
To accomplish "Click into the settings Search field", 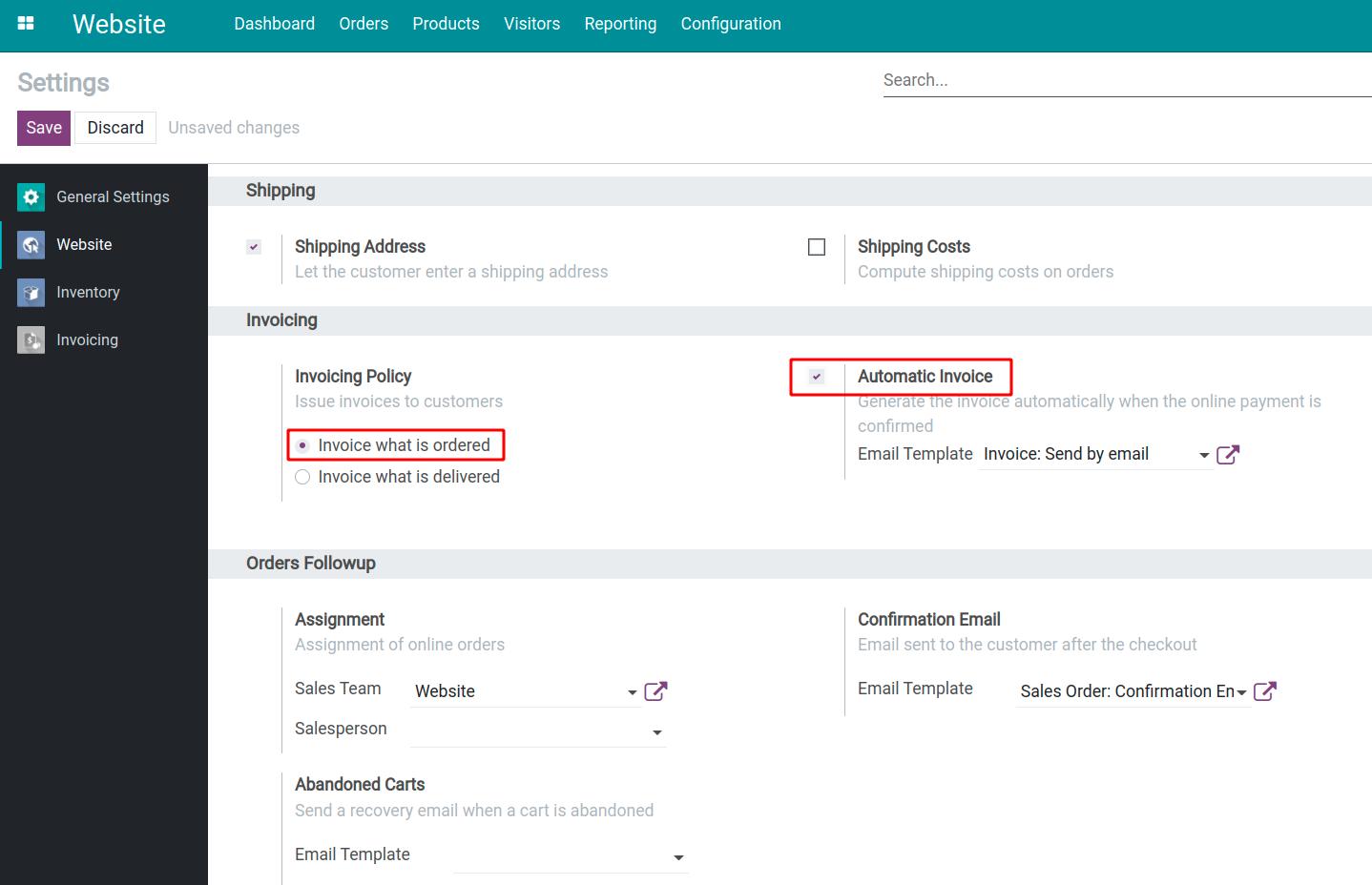I will (1126, 80).
